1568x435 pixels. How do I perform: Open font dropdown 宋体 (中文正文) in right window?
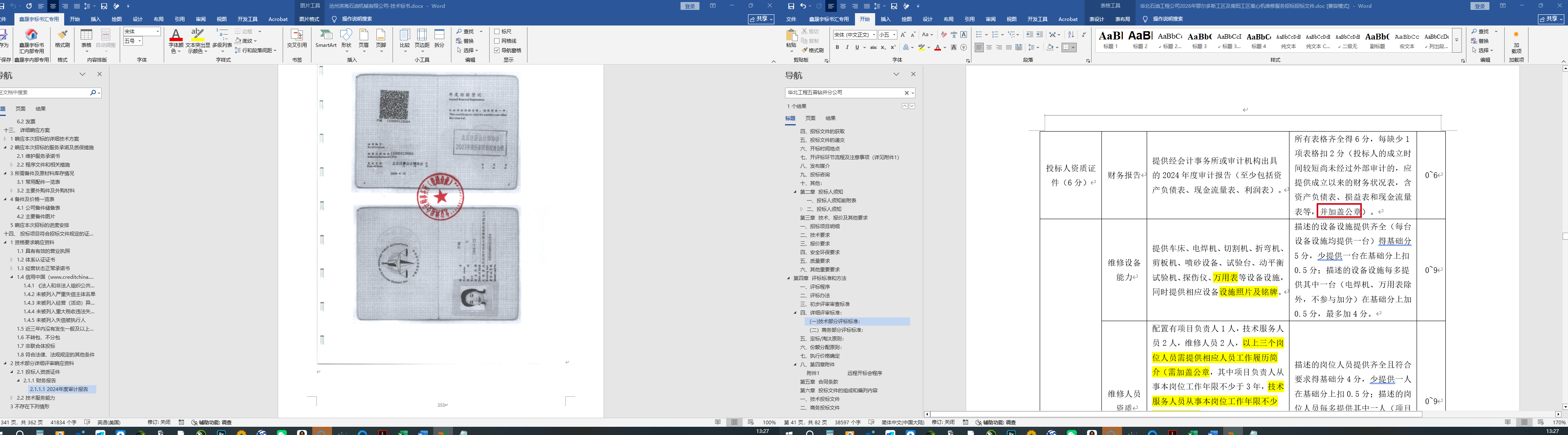pyautogui.click(x=874, y=35)
